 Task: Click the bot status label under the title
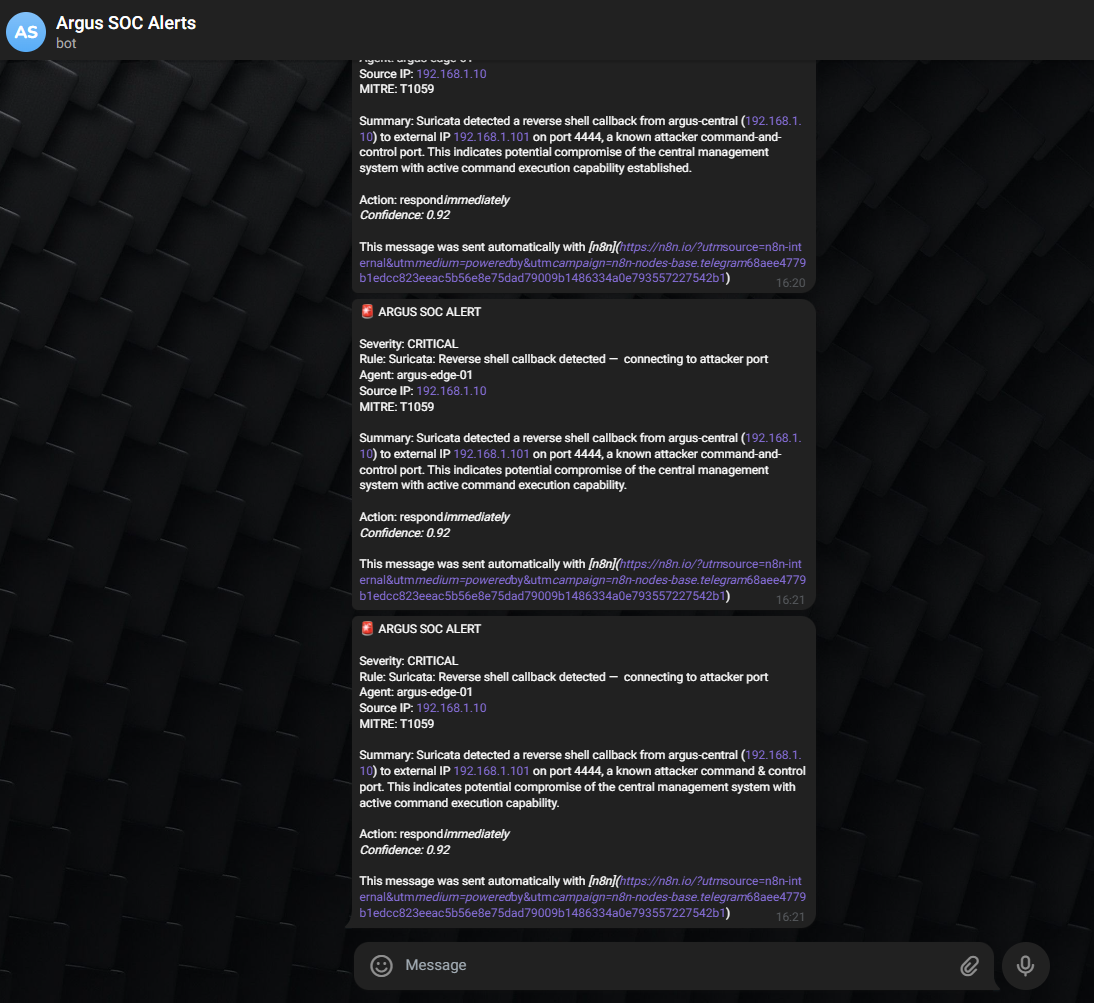66,43
